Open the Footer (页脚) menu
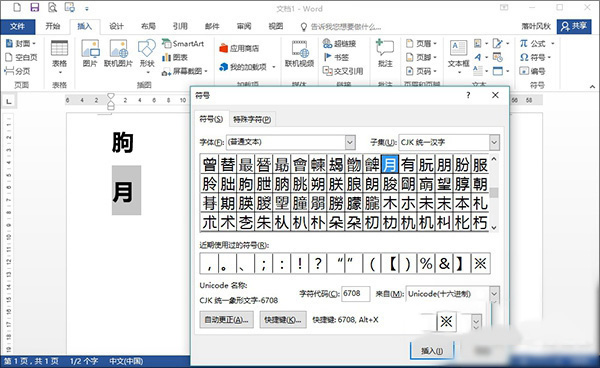The width and height of the screenshot is (600, 368). pyautogui.click(x=421, y=57)
